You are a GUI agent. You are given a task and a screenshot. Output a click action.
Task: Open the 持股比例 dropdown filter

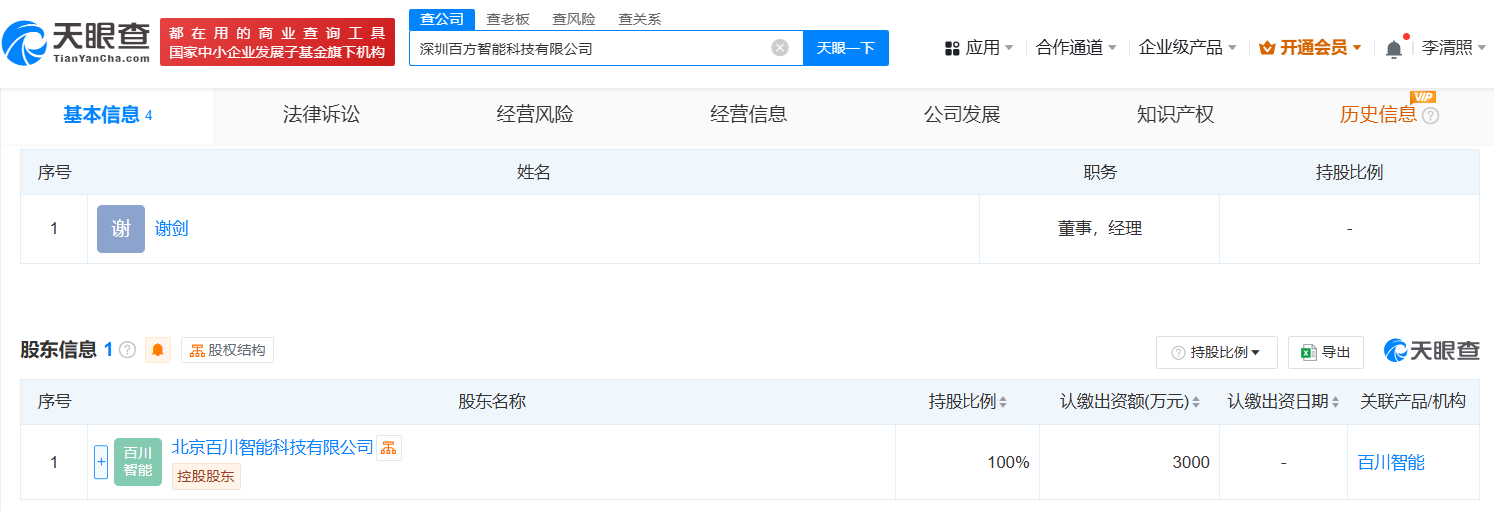[1216, 352]
